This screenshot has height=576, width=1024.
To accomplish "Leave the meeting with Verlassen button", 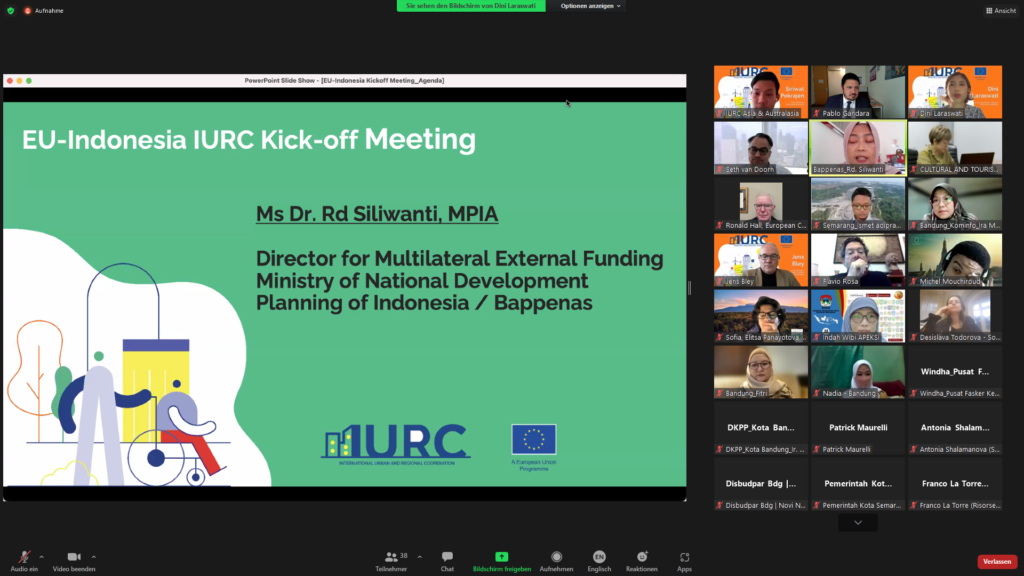I will (996, 562).
